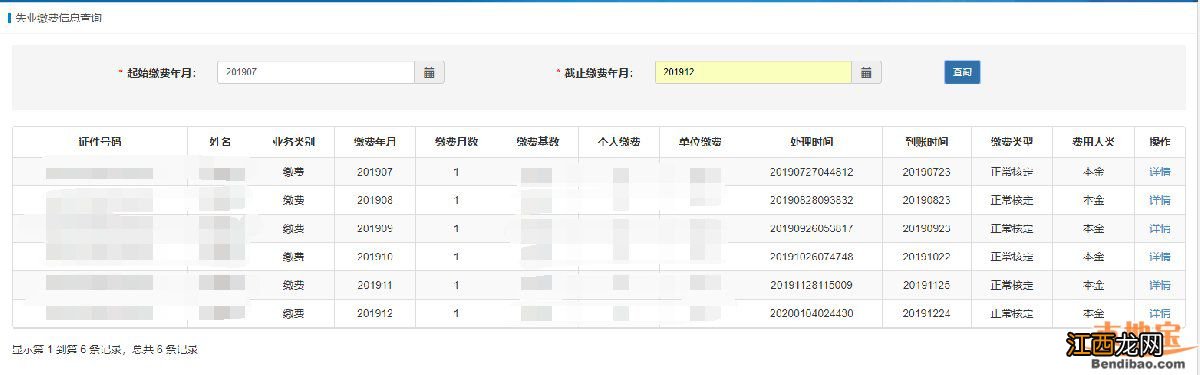Click the 到账时间 column header
This screenshot has height=375, width=1200.
(926, 142)
